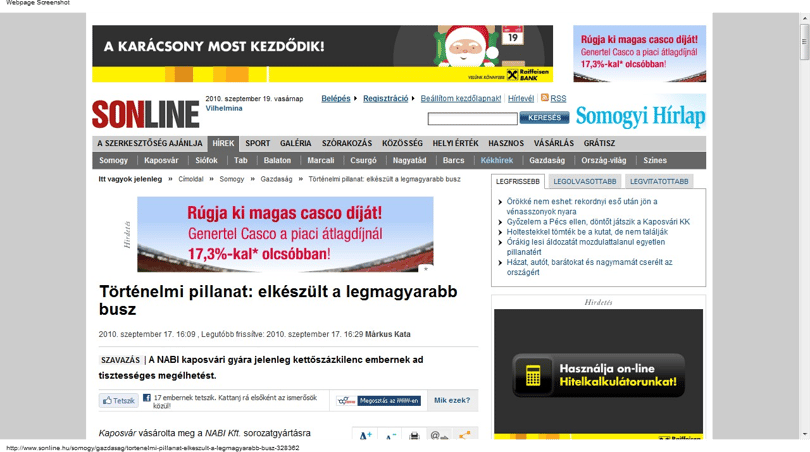Increase article font size A+ icon
Viewport: 810px width, 452px height.
[366, 437]
